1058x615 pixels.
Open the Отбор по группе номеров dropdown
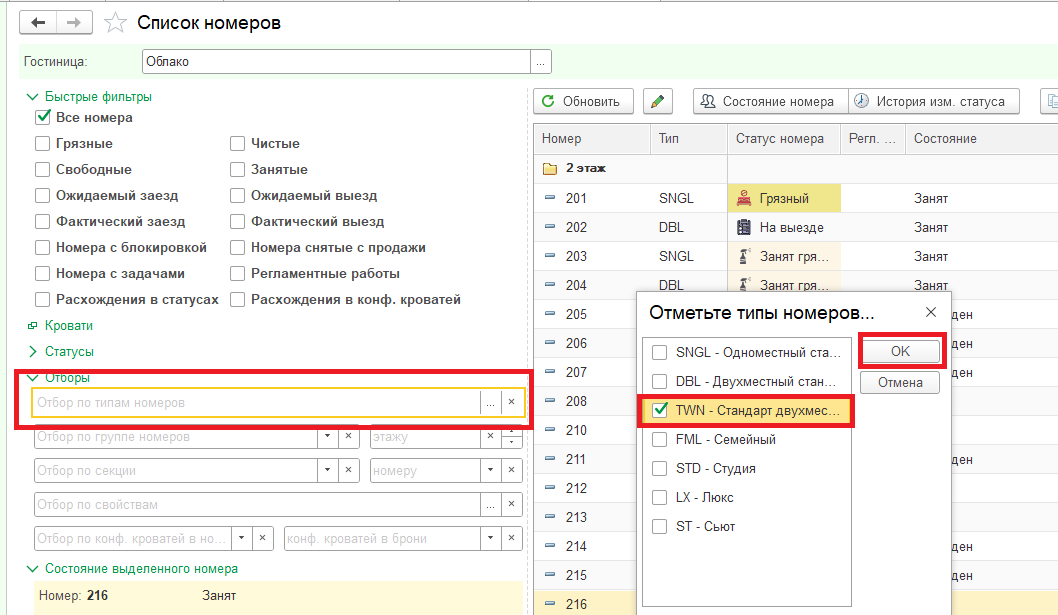326,437
